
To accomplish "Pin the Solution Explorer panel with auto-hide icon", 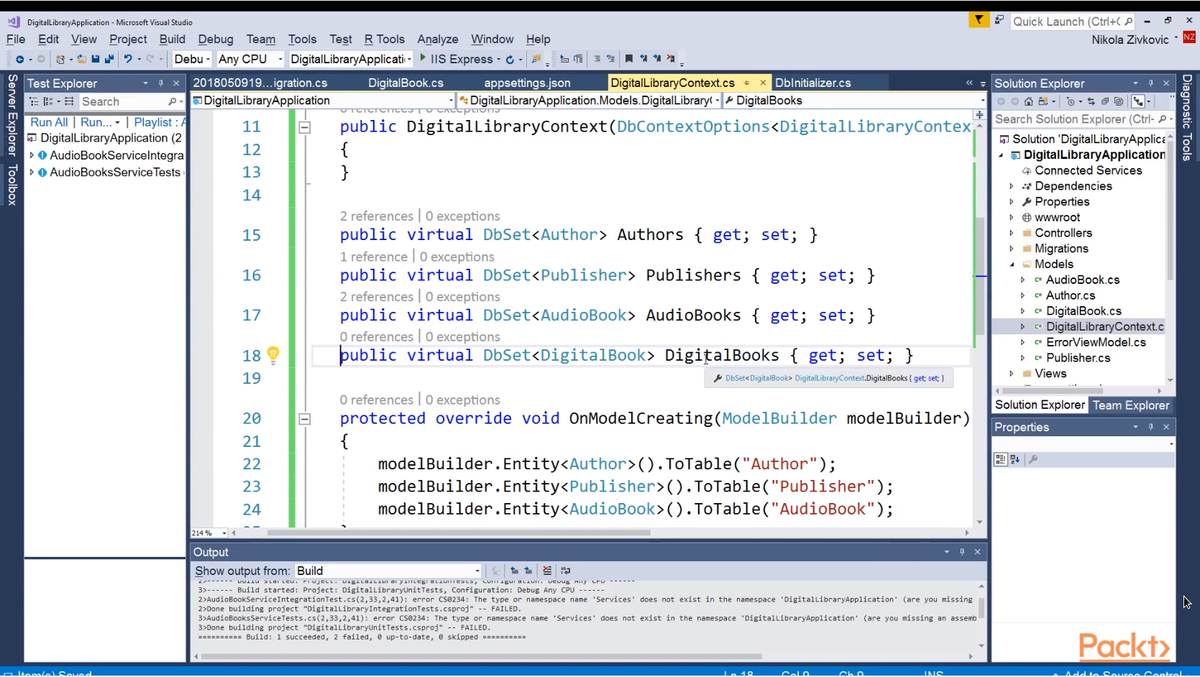I will pyautogui.click(x=1151, y=83).
